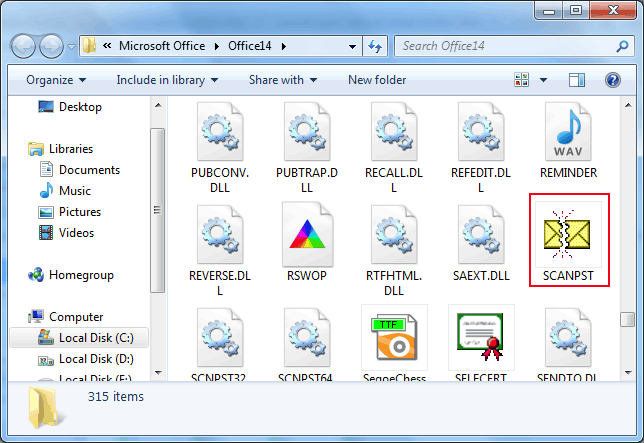Open view options dropdown arrow
The width and height of the screenshot is (644, 443).
click(x=543, y=80)
